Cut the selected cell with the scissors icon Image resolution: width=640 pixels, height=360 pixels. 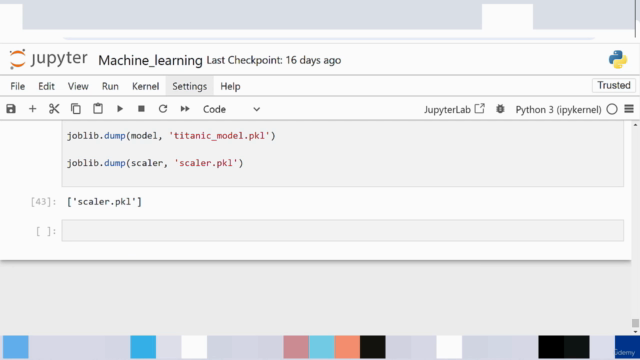click(x=54, y=109)
